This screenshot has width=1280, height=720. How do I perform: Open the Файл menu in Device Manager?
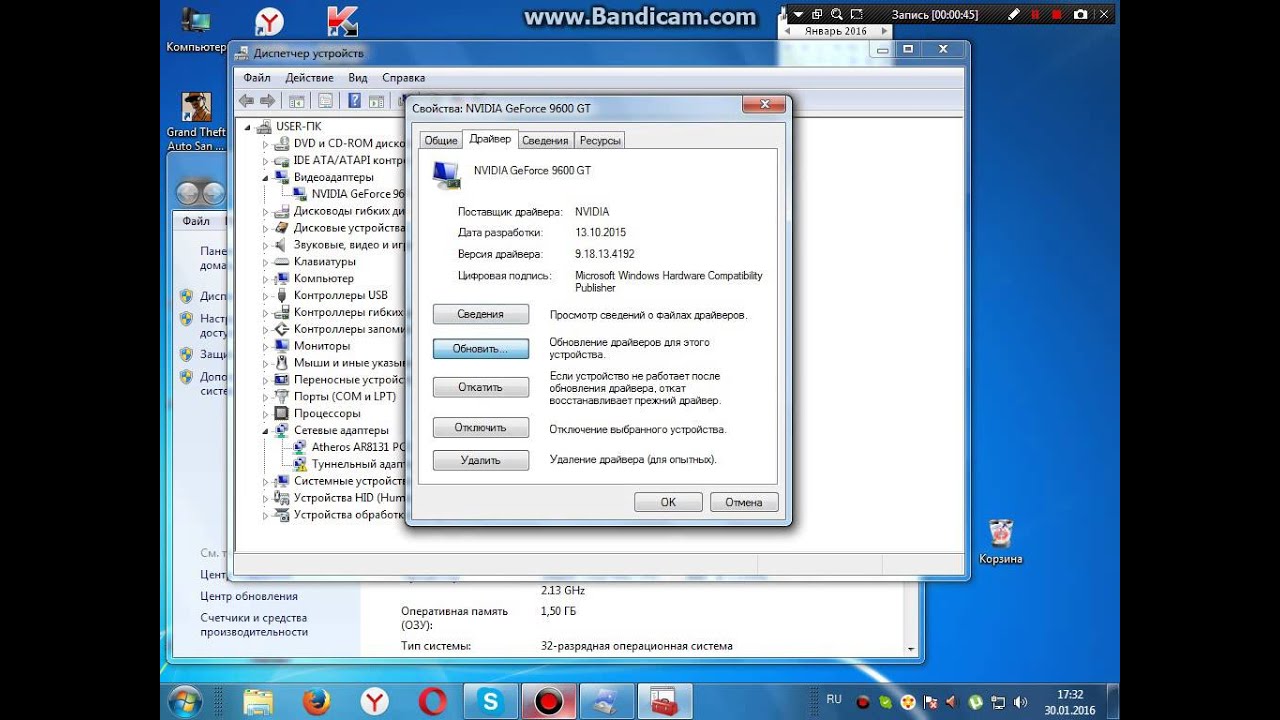(x=256, y=77)
